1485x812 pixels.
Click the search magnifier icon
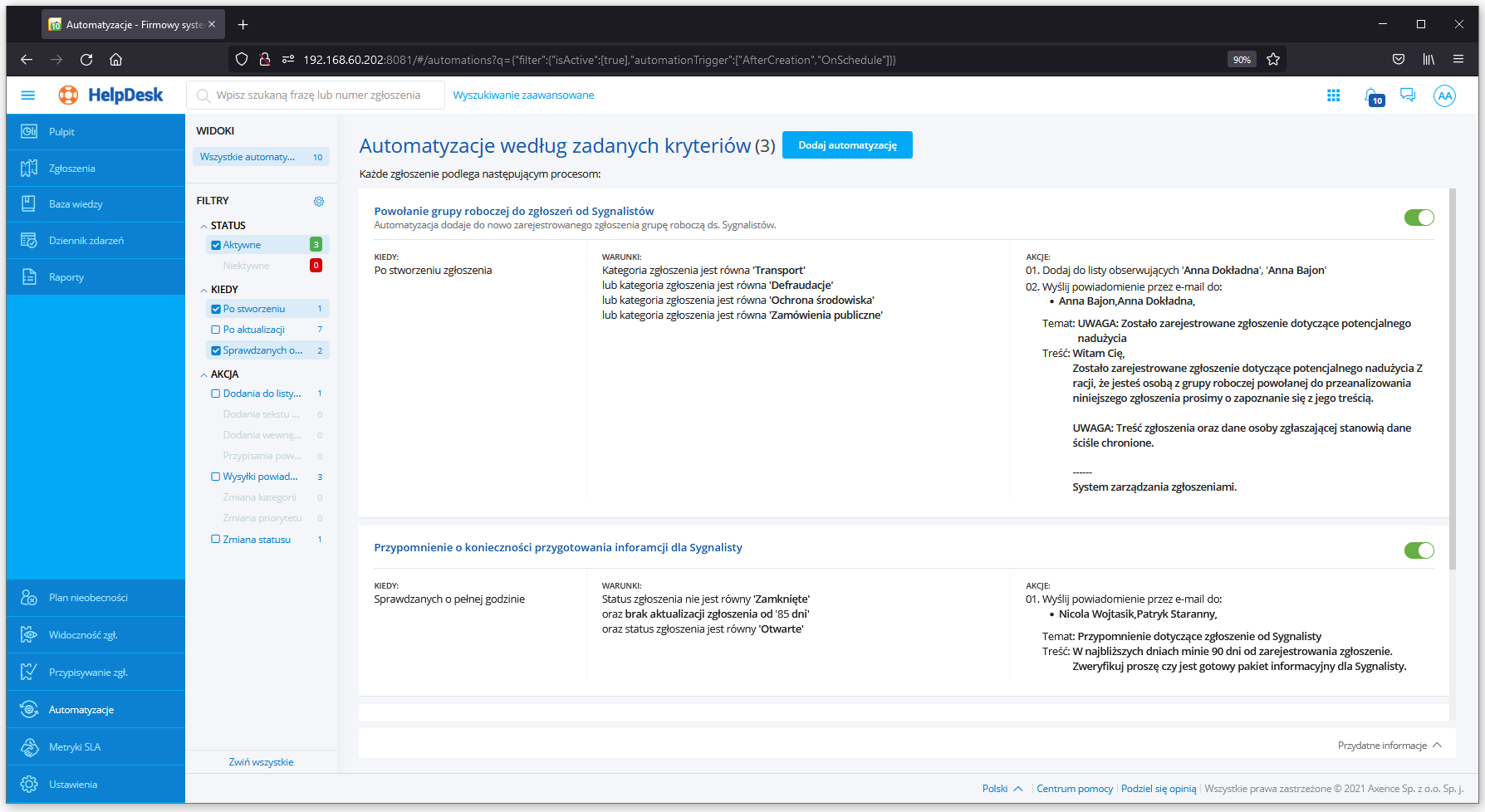coord(203,95)
